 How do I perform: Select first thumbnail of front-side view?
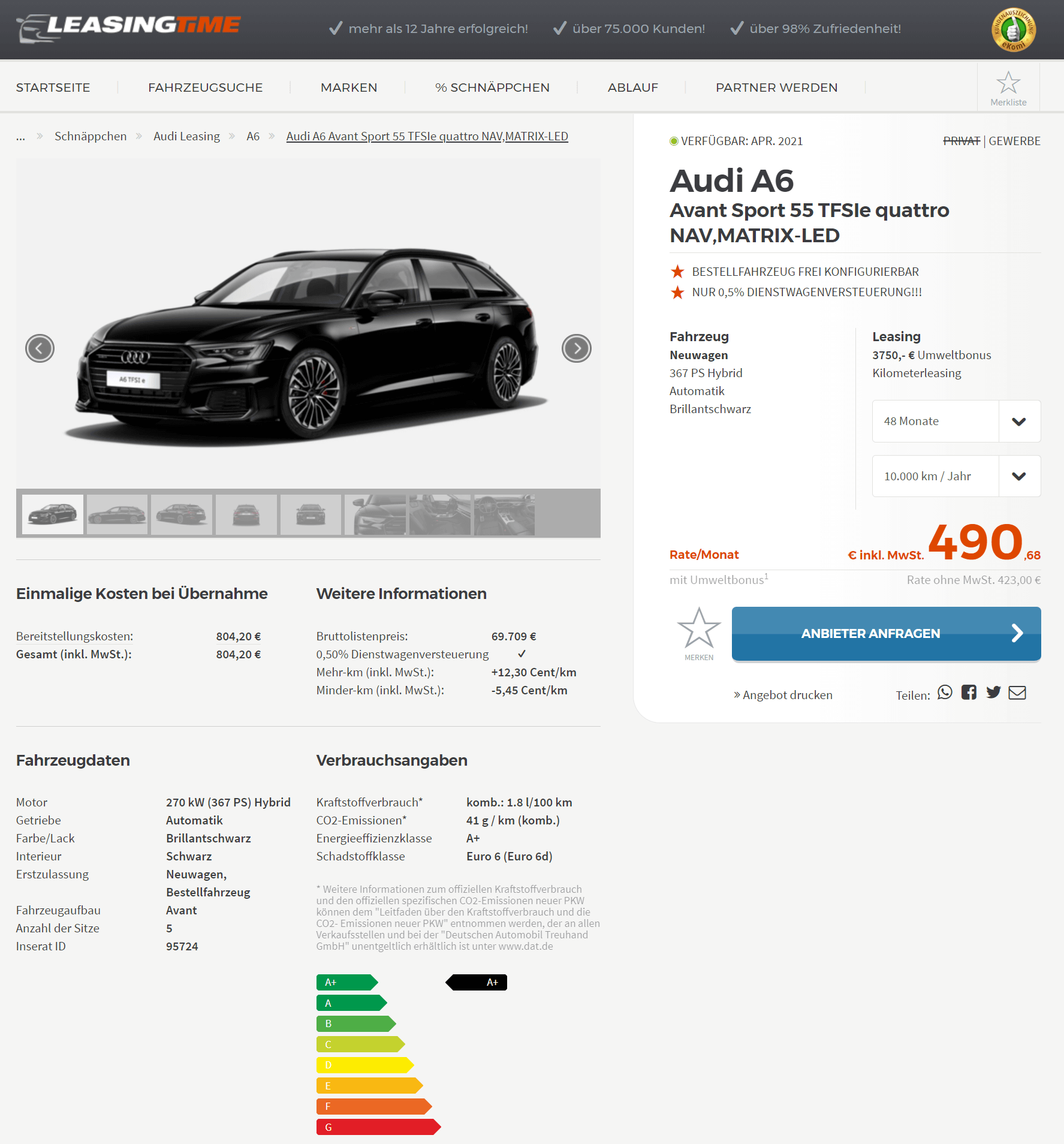point(53,514)
